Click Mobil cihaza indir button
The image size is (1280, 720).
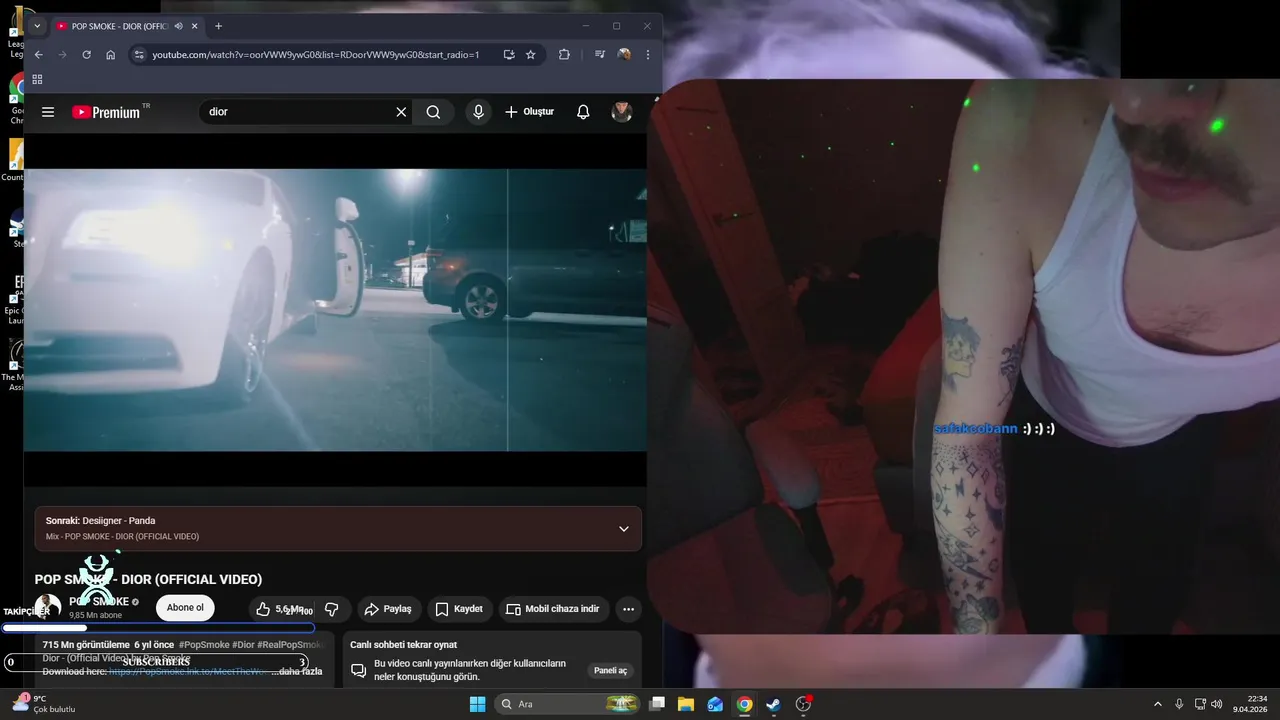[x=553, y=609]
